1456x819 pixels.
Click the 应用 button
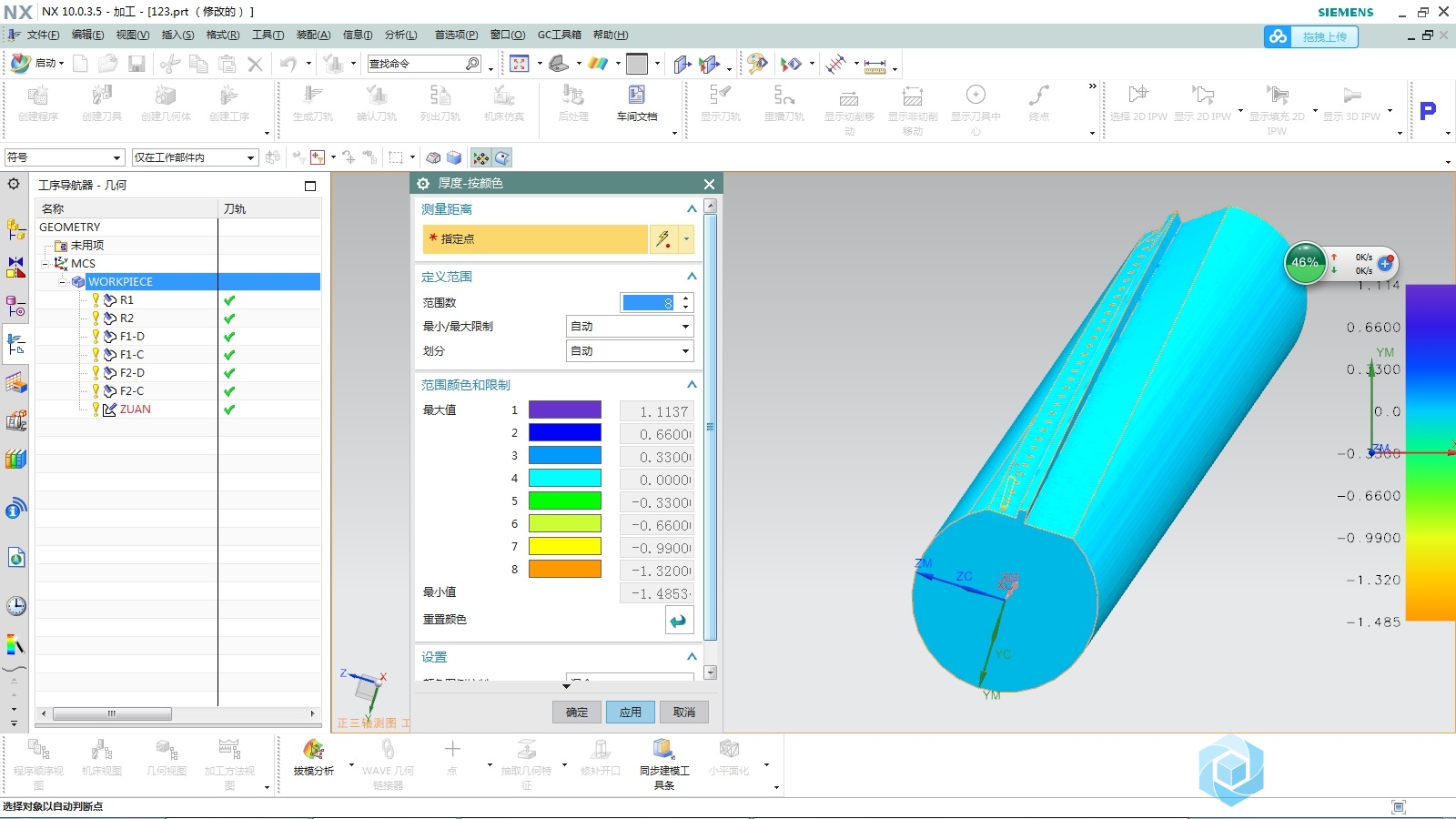coord(631,713)
